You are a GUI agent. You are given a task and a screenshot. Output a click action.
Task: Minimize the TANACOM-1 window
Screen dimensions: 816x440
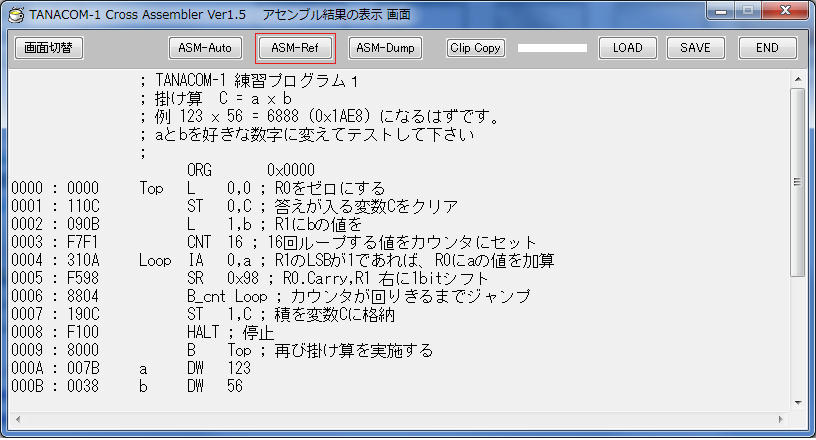coord(721,11)
